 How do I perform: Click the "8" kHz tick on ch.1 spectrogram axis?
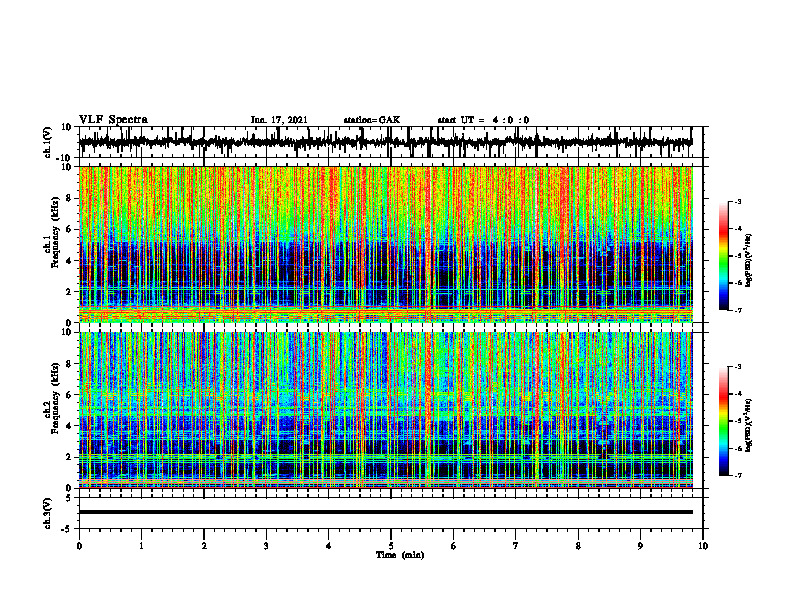coord(69,198)
